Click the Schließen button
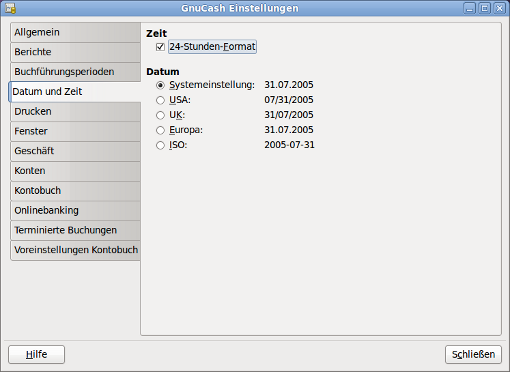This screenshot has width=510, height=372. point(473,354)
